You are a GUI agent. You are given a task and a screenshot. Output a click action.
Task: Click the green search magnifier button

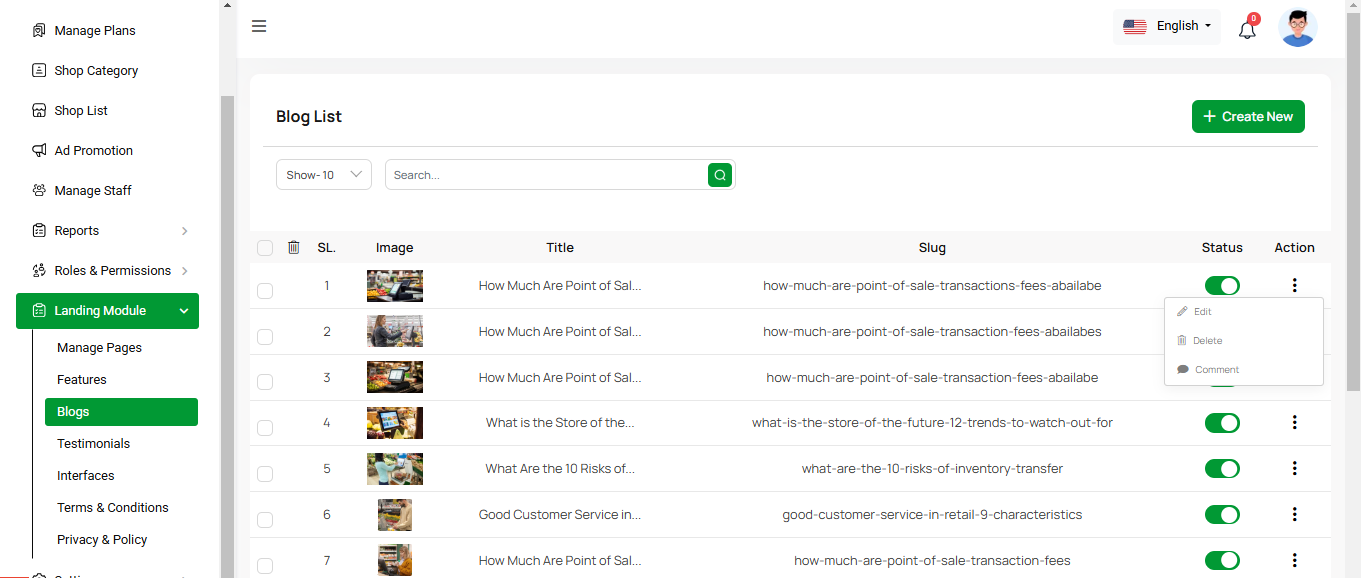(719, 175)
